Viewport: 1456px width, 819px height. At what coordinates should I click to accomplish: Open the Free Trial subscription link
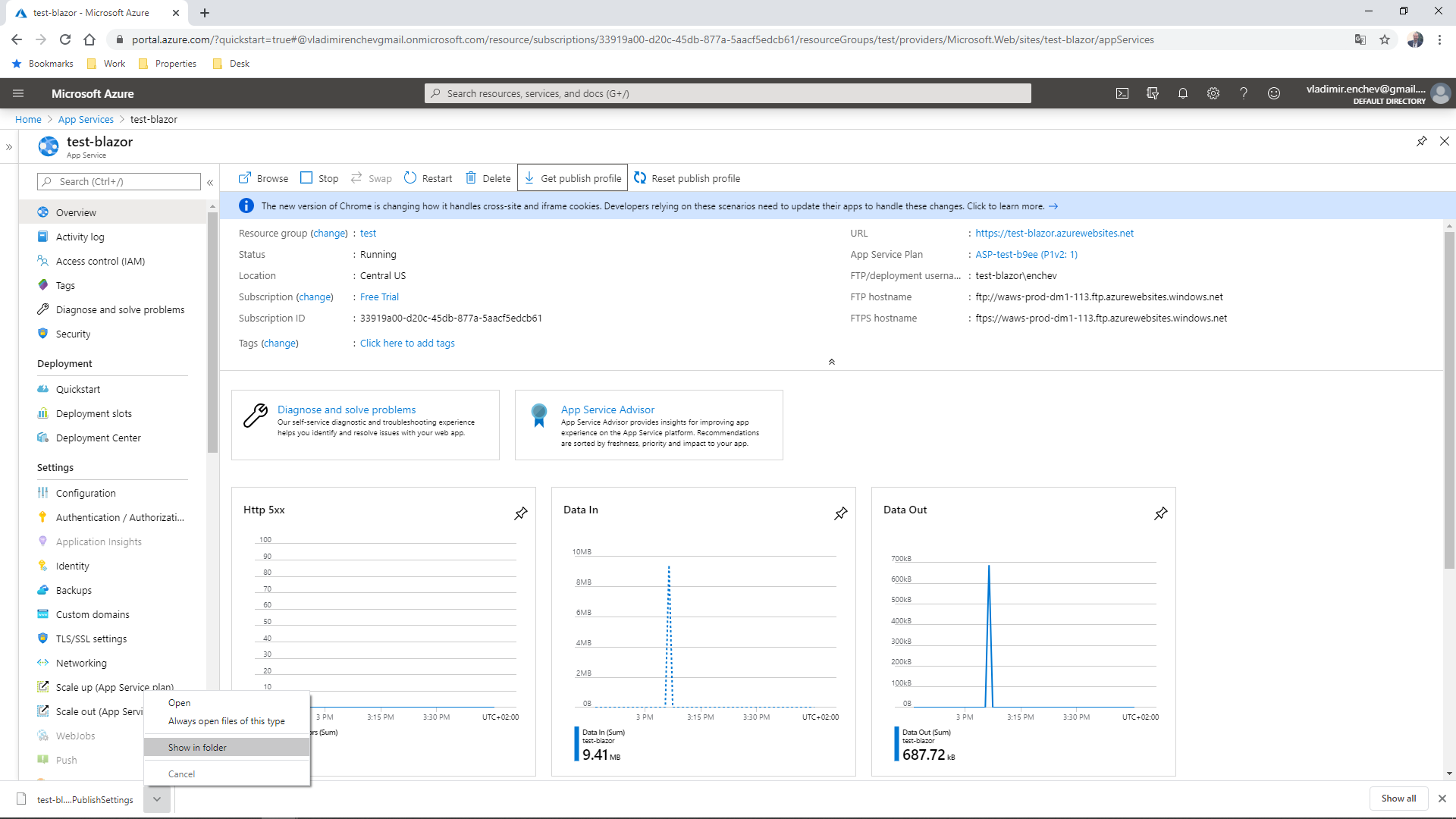point(379,297)
